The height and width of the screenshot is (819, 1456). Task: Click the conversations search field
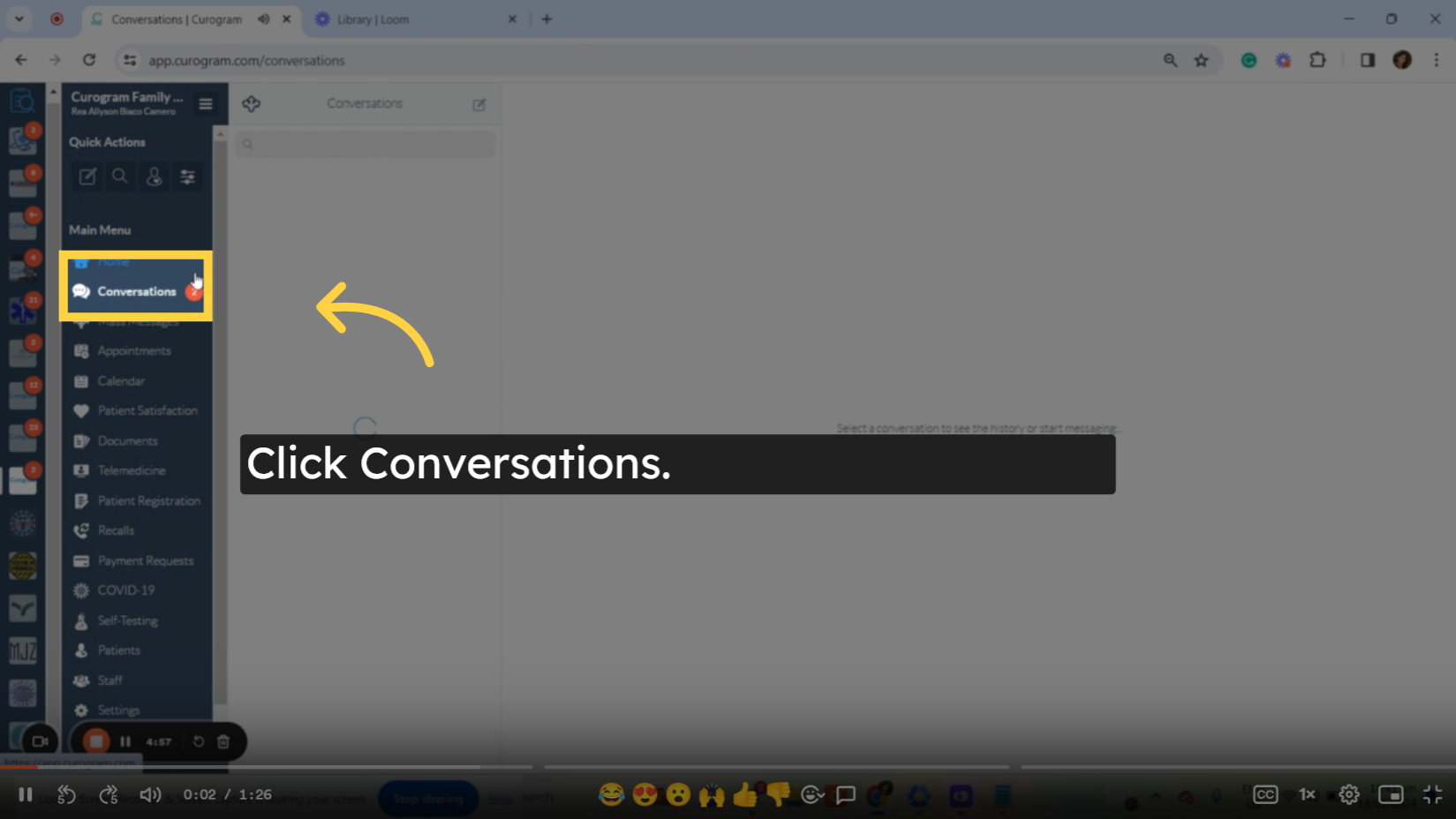365,144
